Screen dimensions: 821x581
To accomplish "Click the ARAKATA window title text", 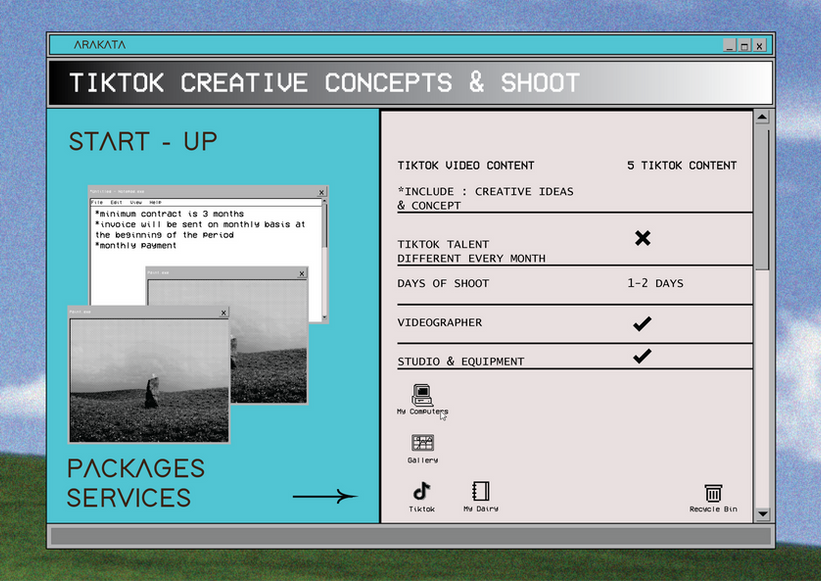I will click(99, 45).
